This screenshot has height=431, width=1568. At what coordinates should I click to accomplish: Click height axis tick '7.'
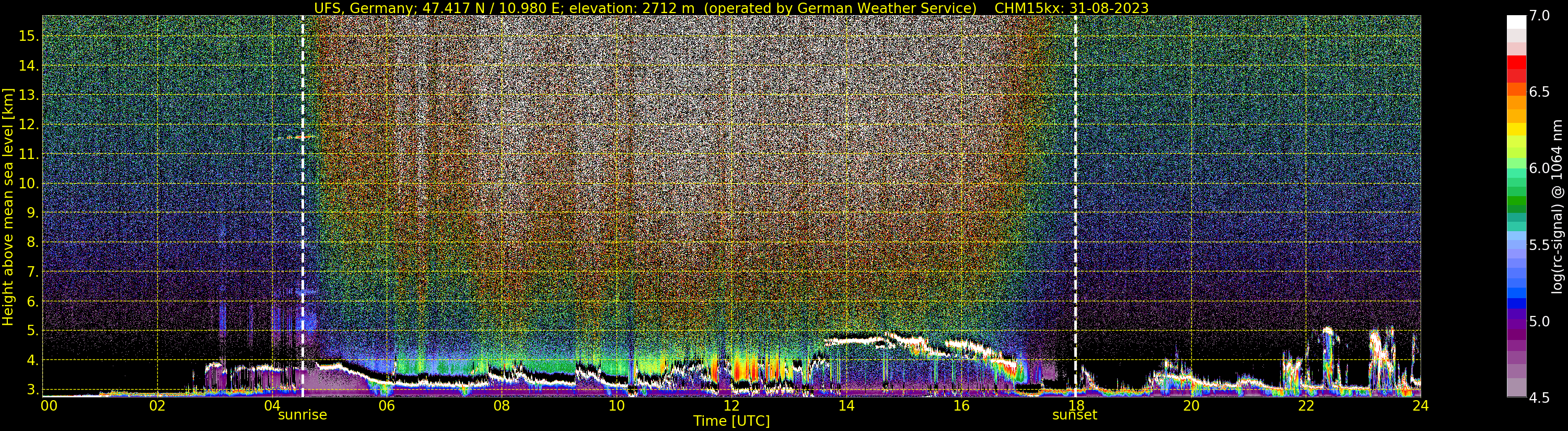click(x=33, y=272)
